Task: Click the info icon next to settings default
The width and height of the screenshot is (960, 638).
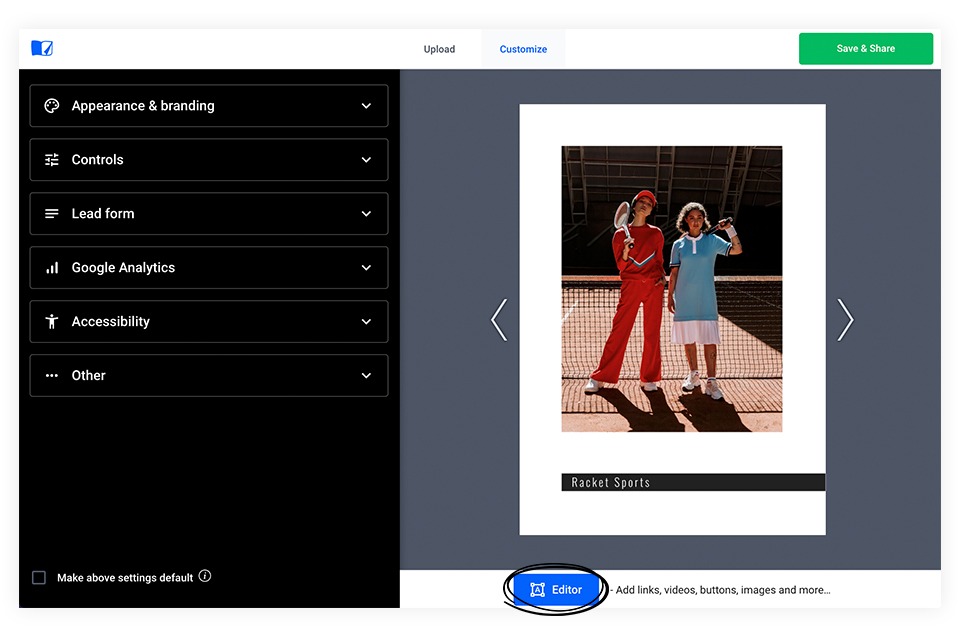Action: click(205, 576)
